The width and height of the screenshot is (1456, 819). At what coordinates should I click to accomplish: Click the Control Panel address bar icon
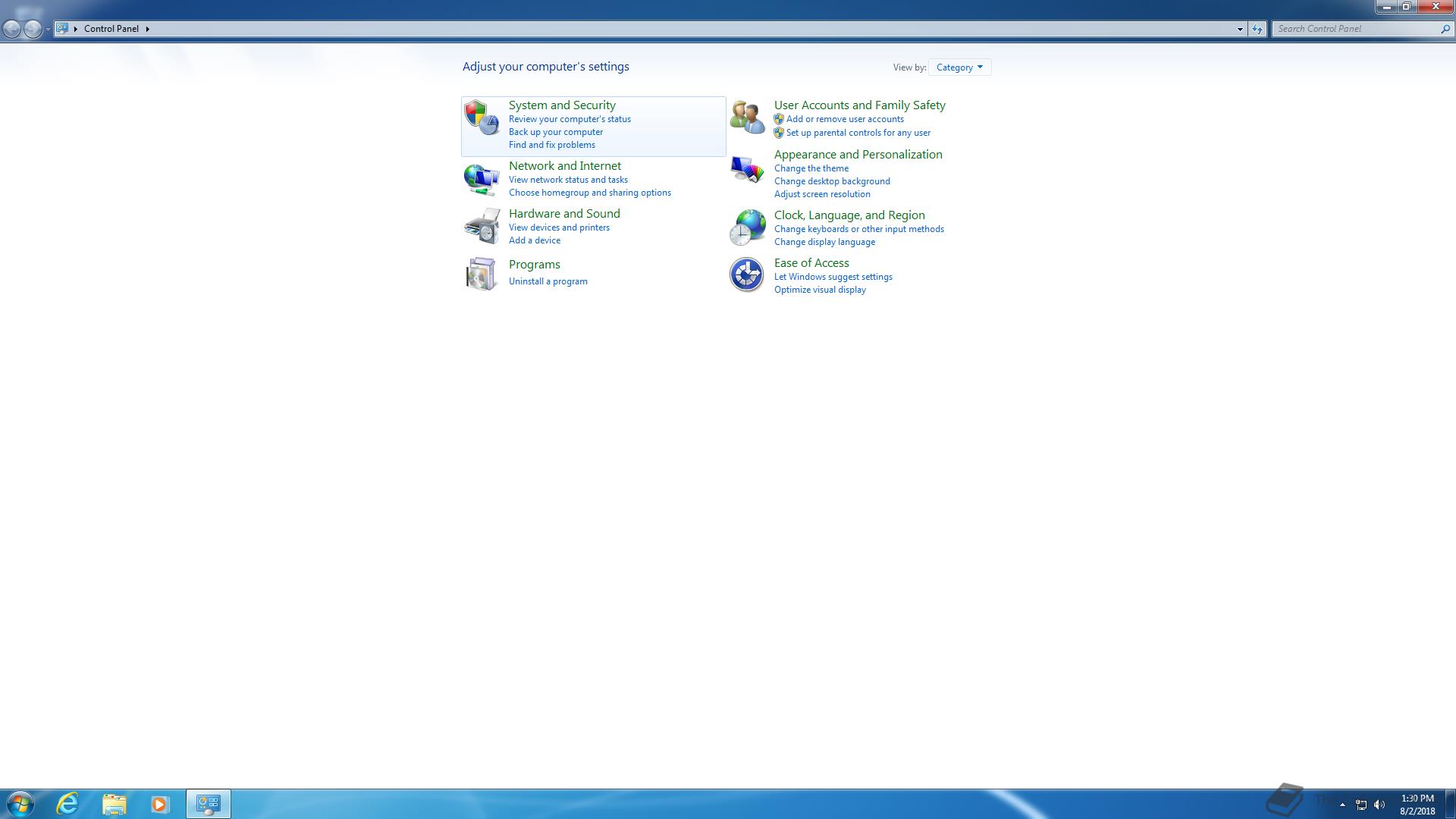[62, 29]
